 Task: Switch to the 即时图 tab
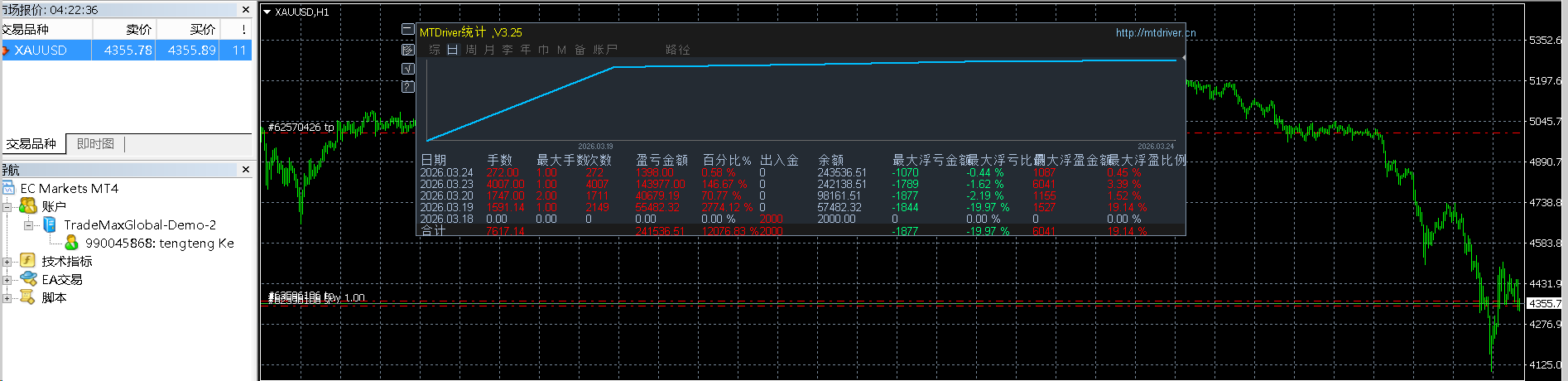(x=95, y=143)
